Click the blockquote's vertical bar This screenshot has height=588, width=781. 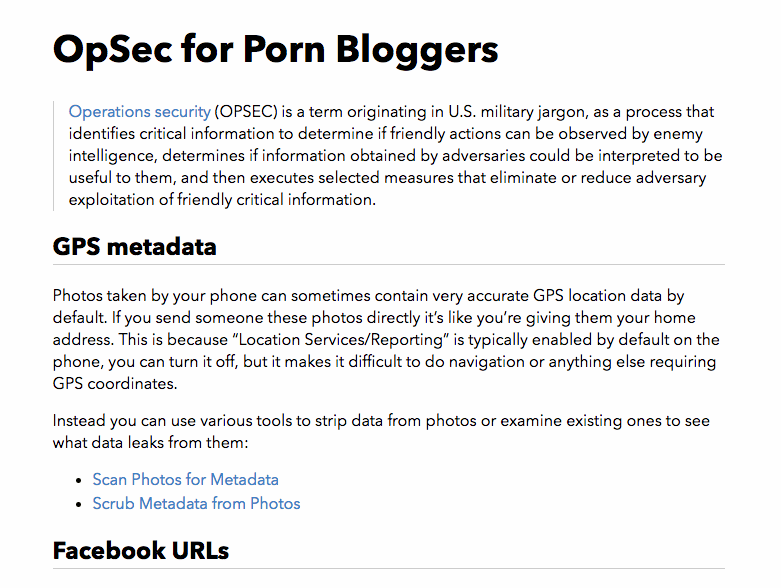point(54,156)
